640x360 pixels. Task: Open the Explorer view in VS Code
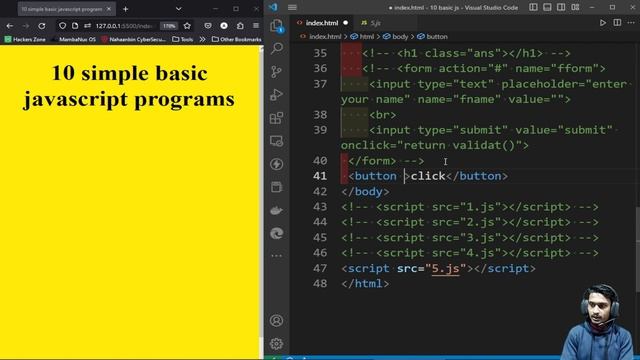click(x=277, y=26)
